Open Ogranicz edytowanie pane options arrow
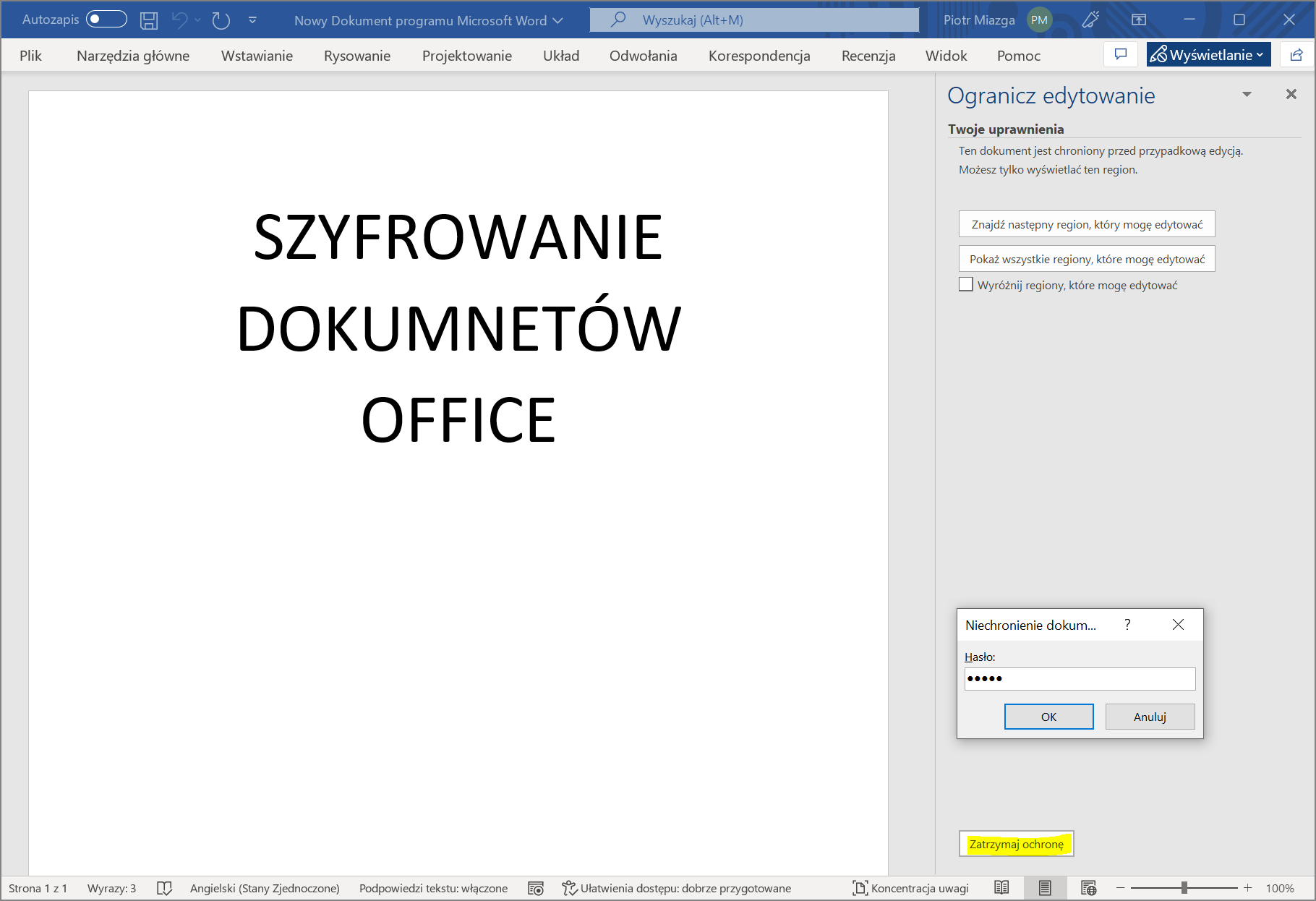 pyautogui.click(x=1247, y=95)
